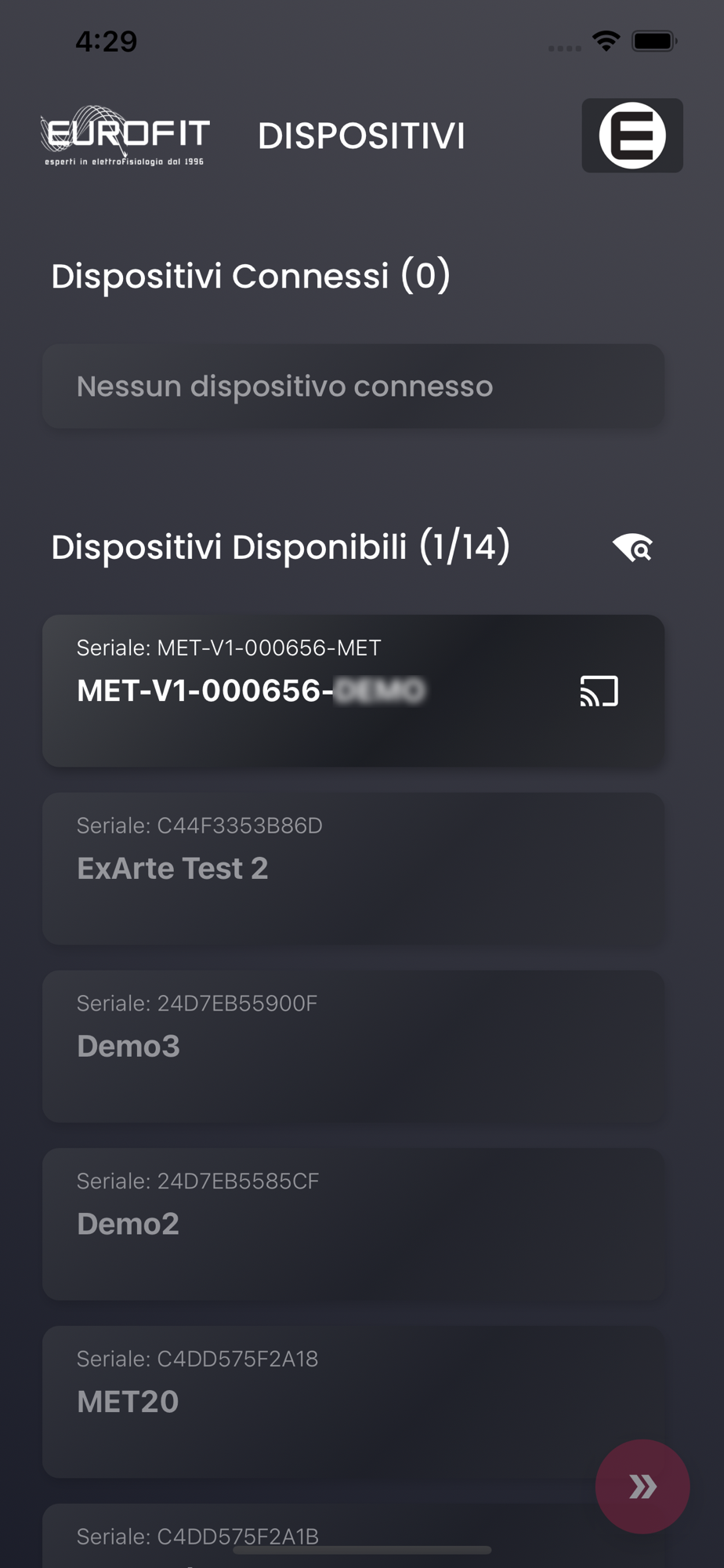Image resolution: width=724 pixels, height=1568 pixels.
Task: Tap the Dispositivi Connessi (0) heading
Action: click(x=251, y=276)
